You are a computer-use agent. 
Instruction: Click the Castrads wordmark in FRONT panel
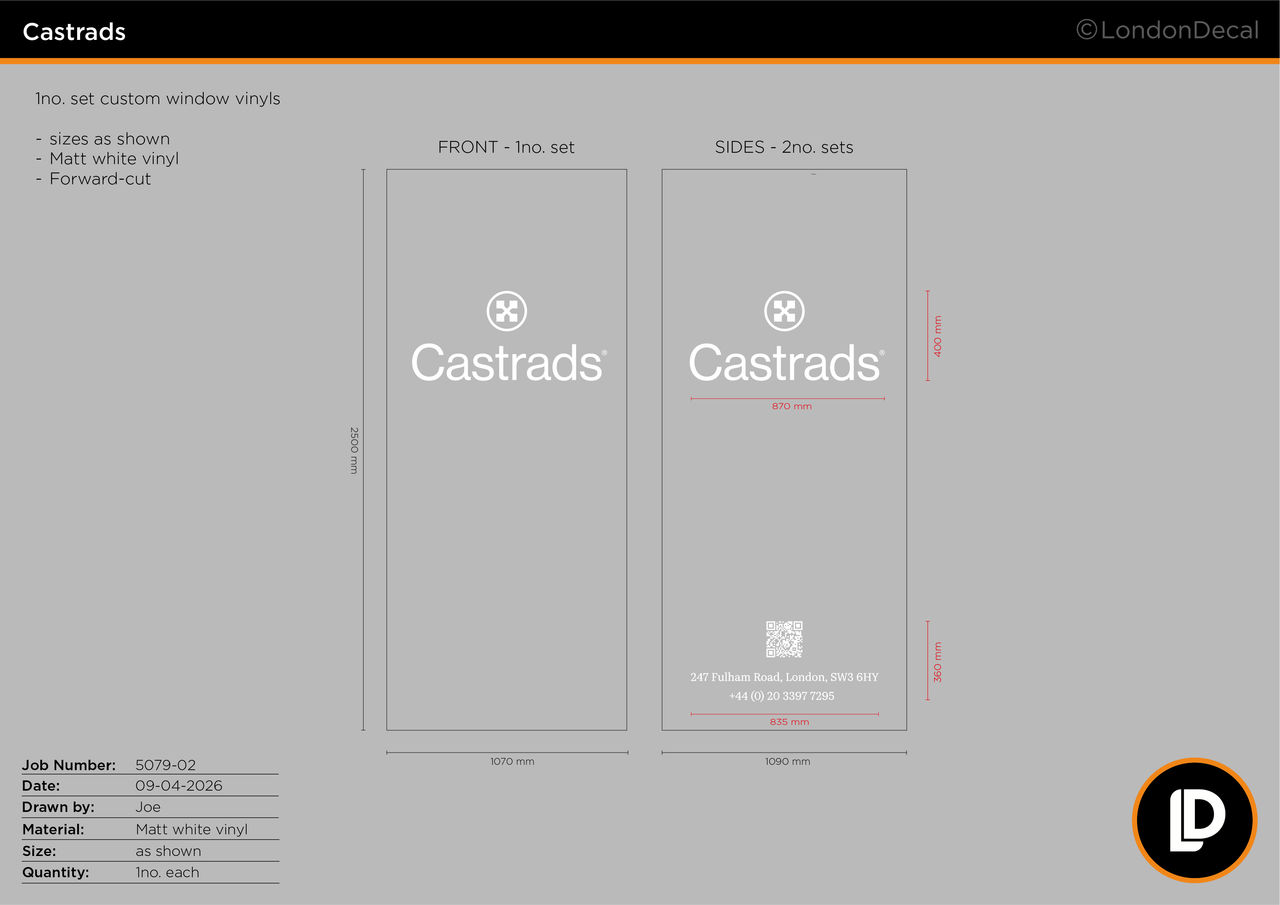click(x=508, y=362)
